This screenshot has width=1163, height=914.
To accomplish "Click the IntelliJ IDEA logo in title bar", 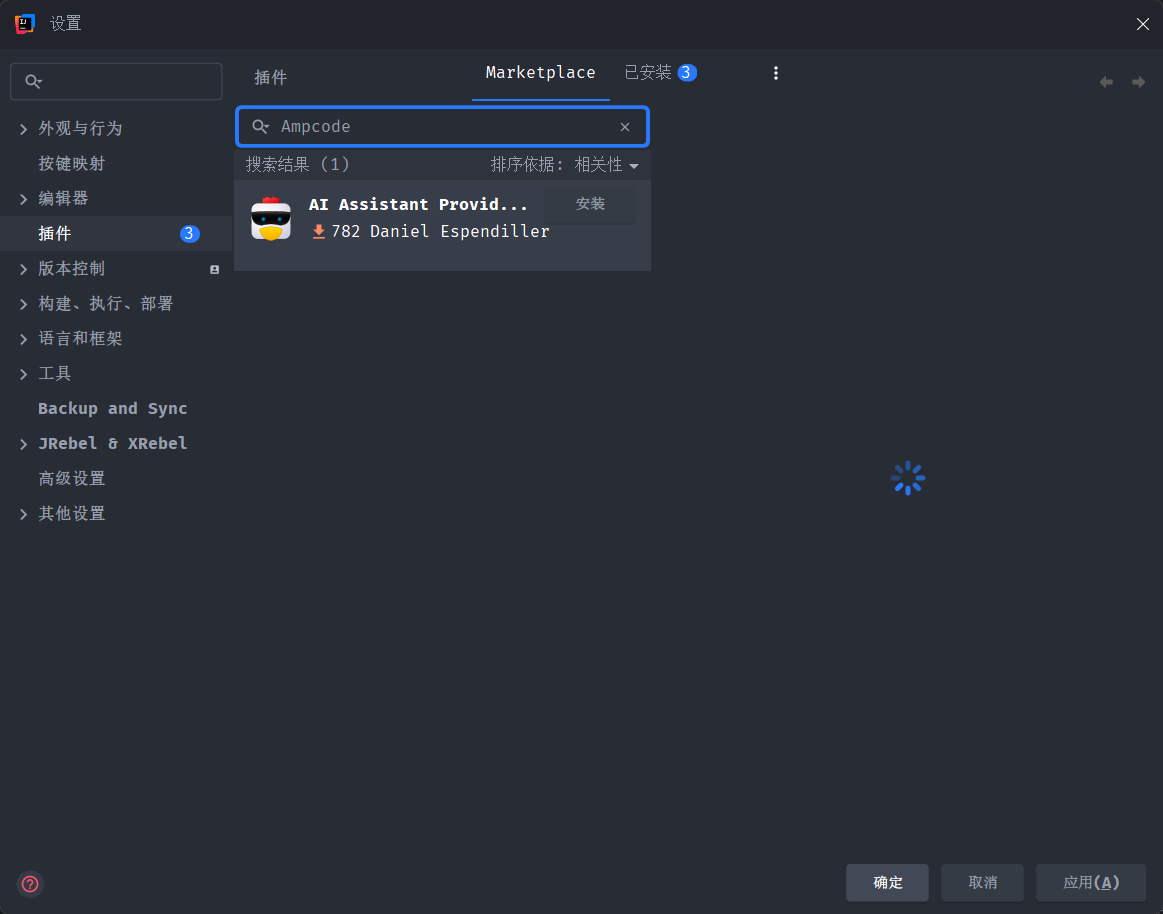I will pos(25,24).
